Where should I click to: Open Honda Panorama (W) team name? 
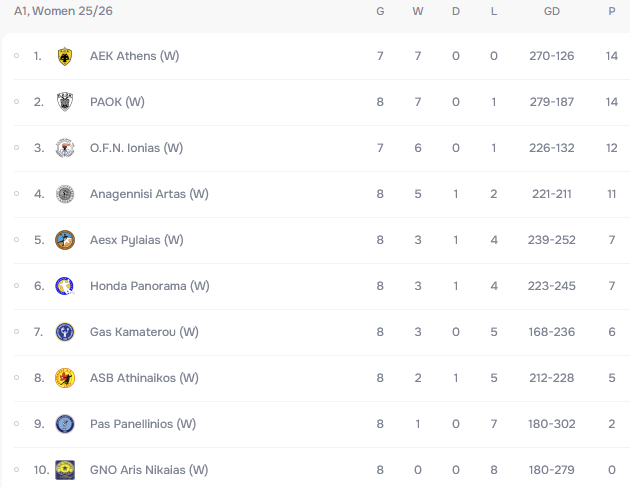(149, 286)
